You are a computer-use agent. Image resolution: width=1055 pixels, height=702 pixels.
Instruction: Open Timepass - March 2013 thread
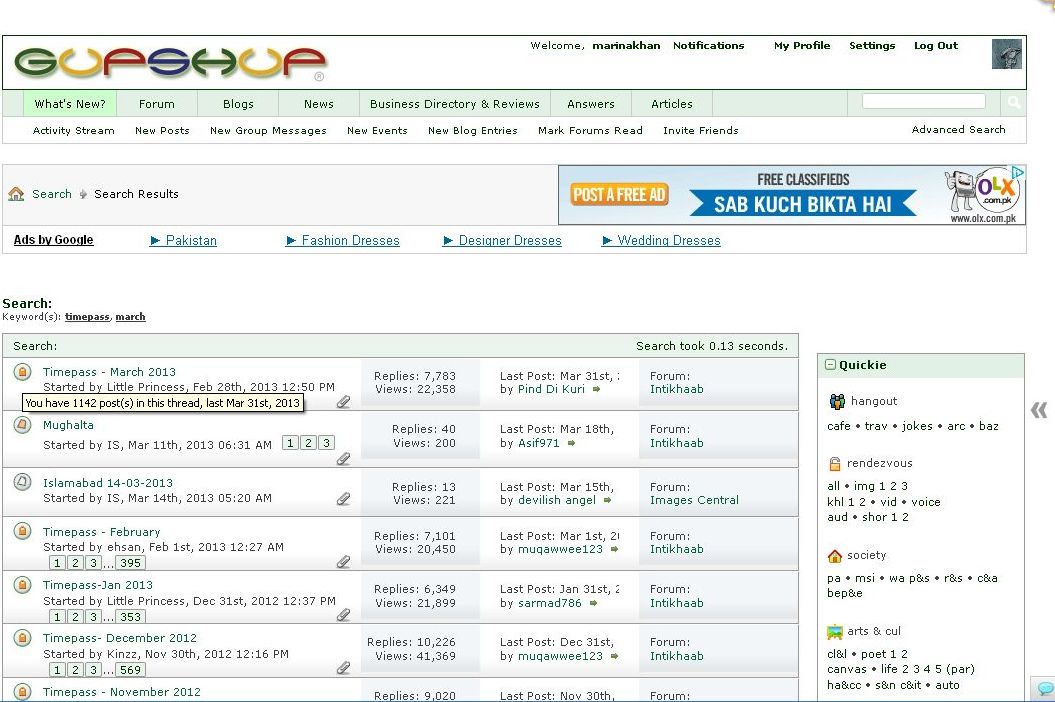109,372
